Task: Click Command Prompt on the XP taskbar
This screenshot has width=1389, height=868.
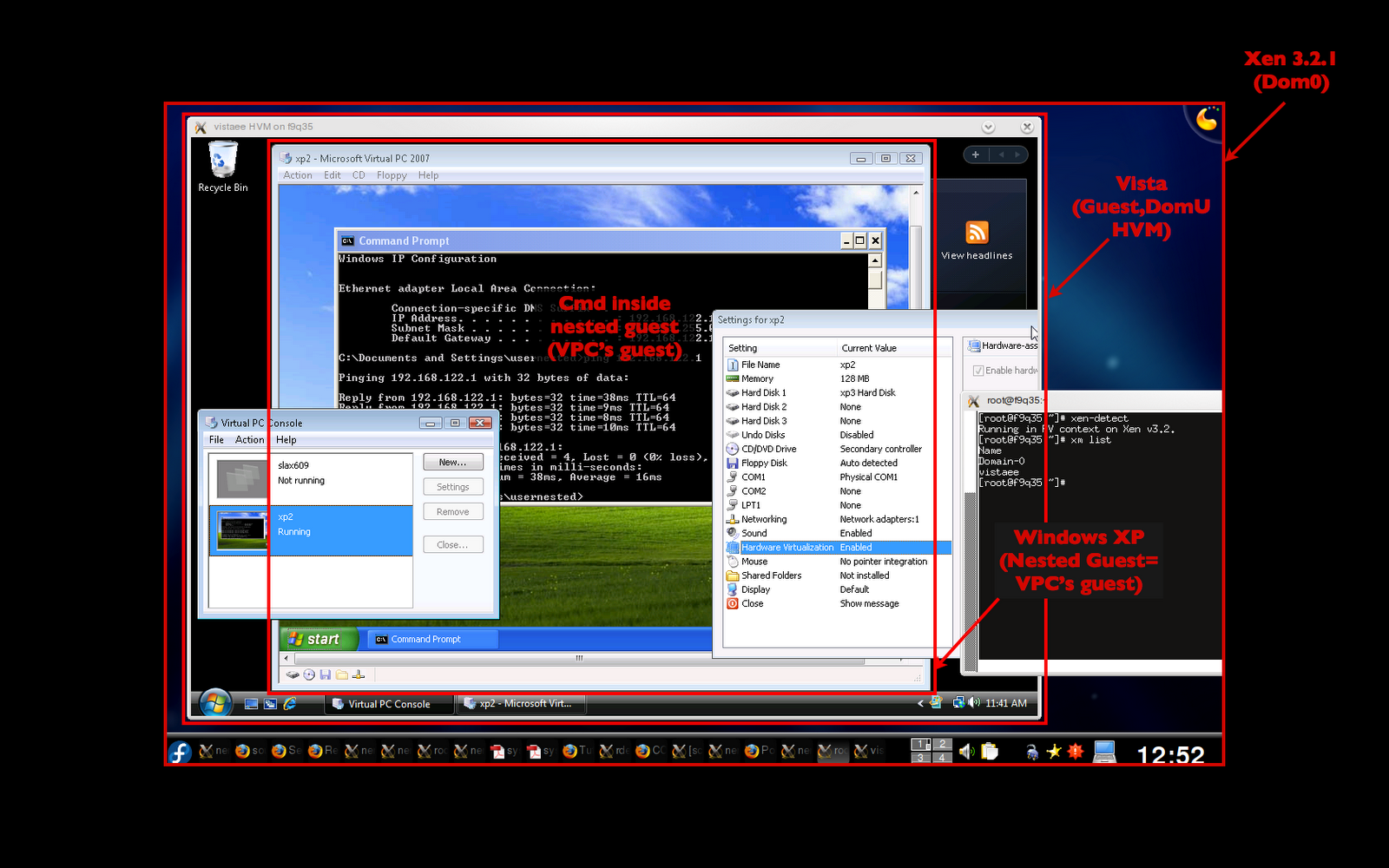Action: click(432, 640)
